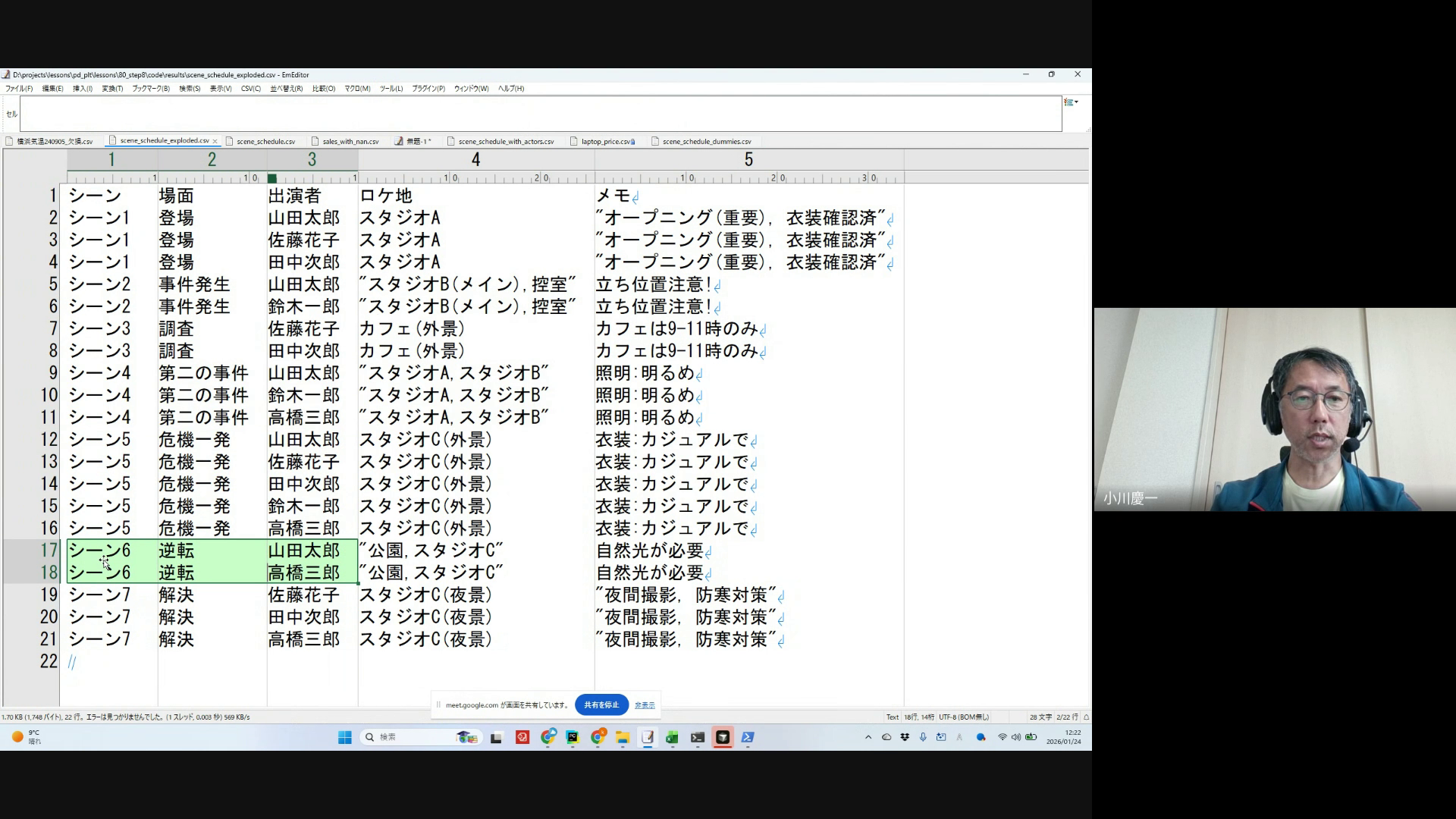
Task: Open Excel from the taskbar
Action: (x=672, y=737)
